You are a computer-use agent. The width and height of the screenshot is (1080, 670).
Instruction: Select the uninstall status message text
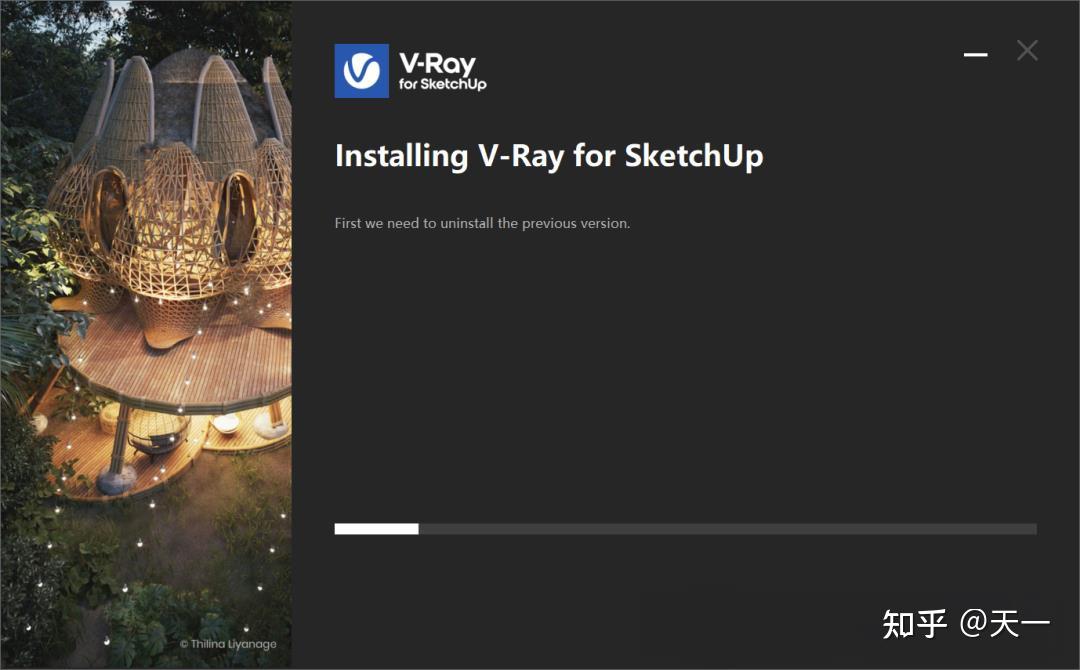coord(482,223)
